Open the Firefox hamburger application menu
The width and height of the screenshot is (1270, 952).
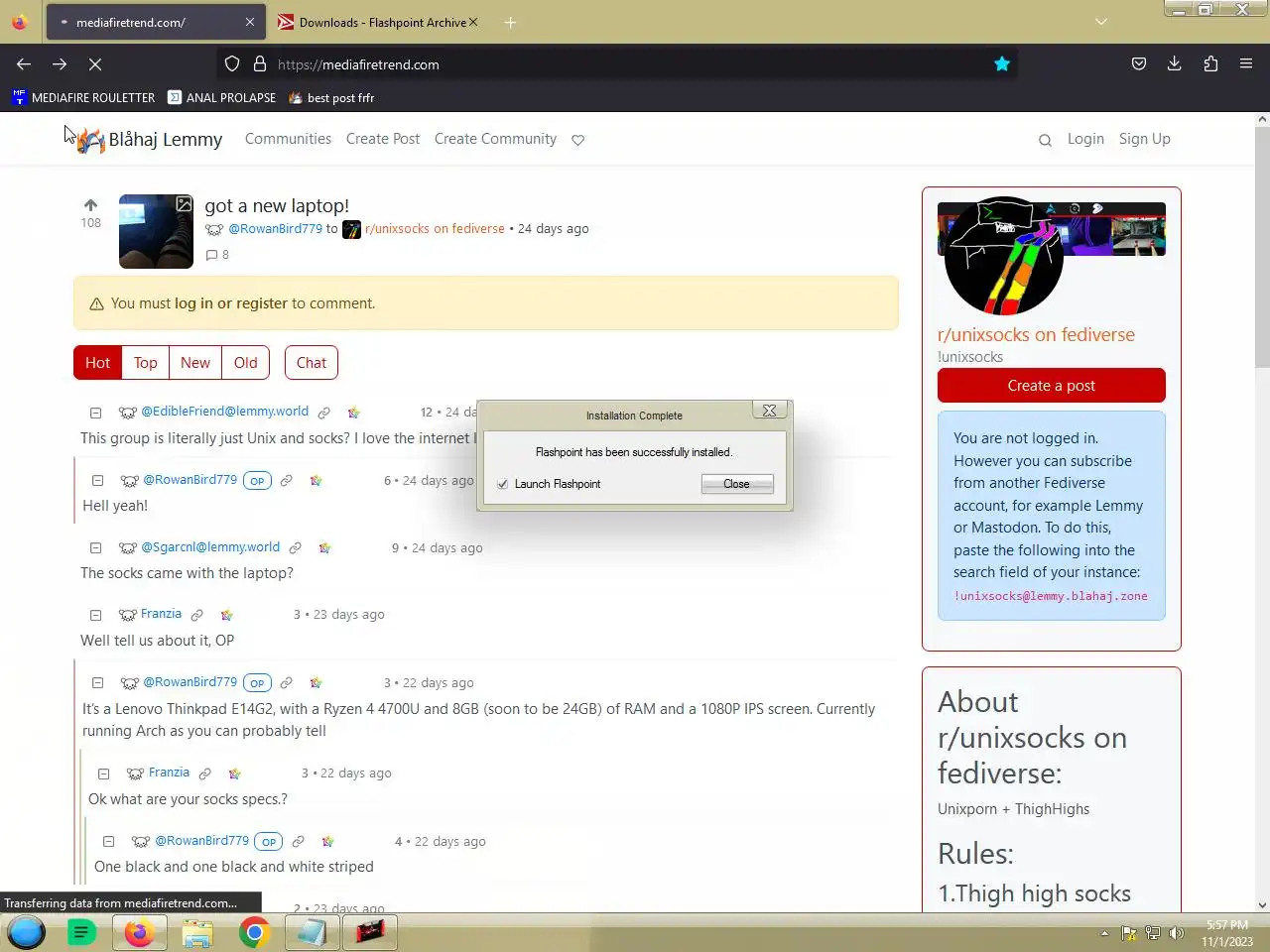coord(1246,64)
